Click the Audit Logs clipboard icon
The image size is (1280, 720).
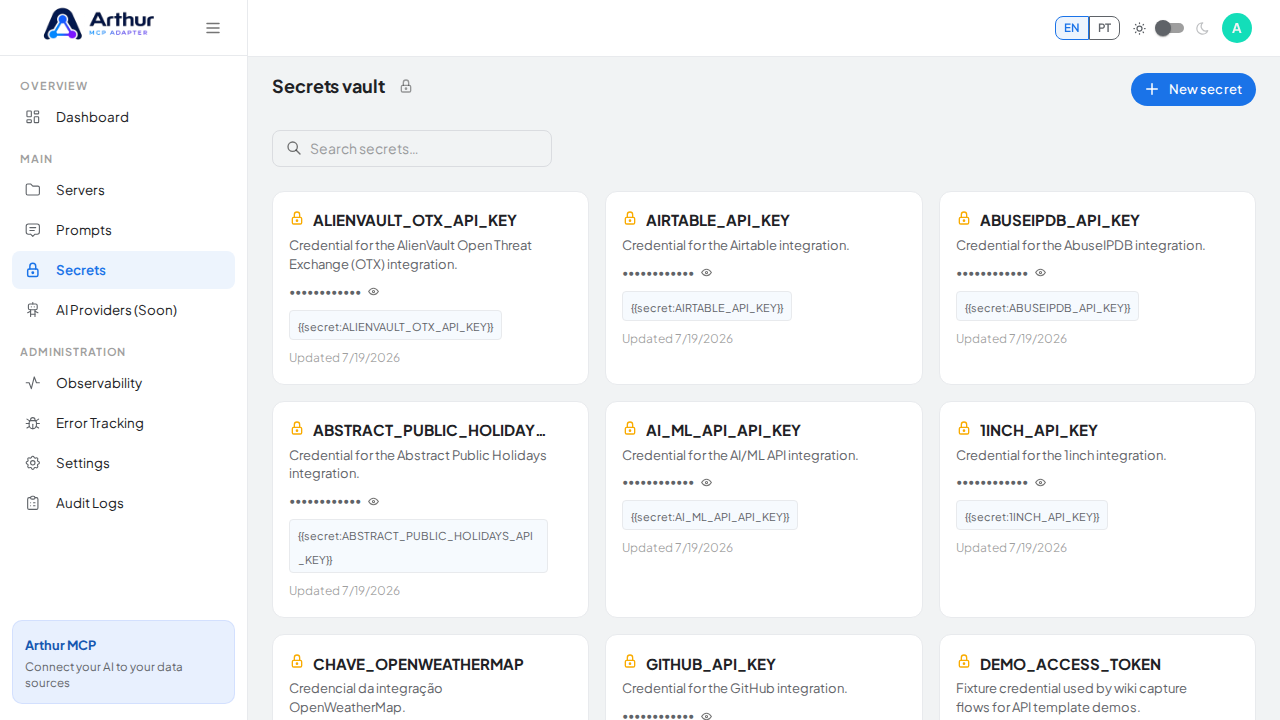pos(33,503)
